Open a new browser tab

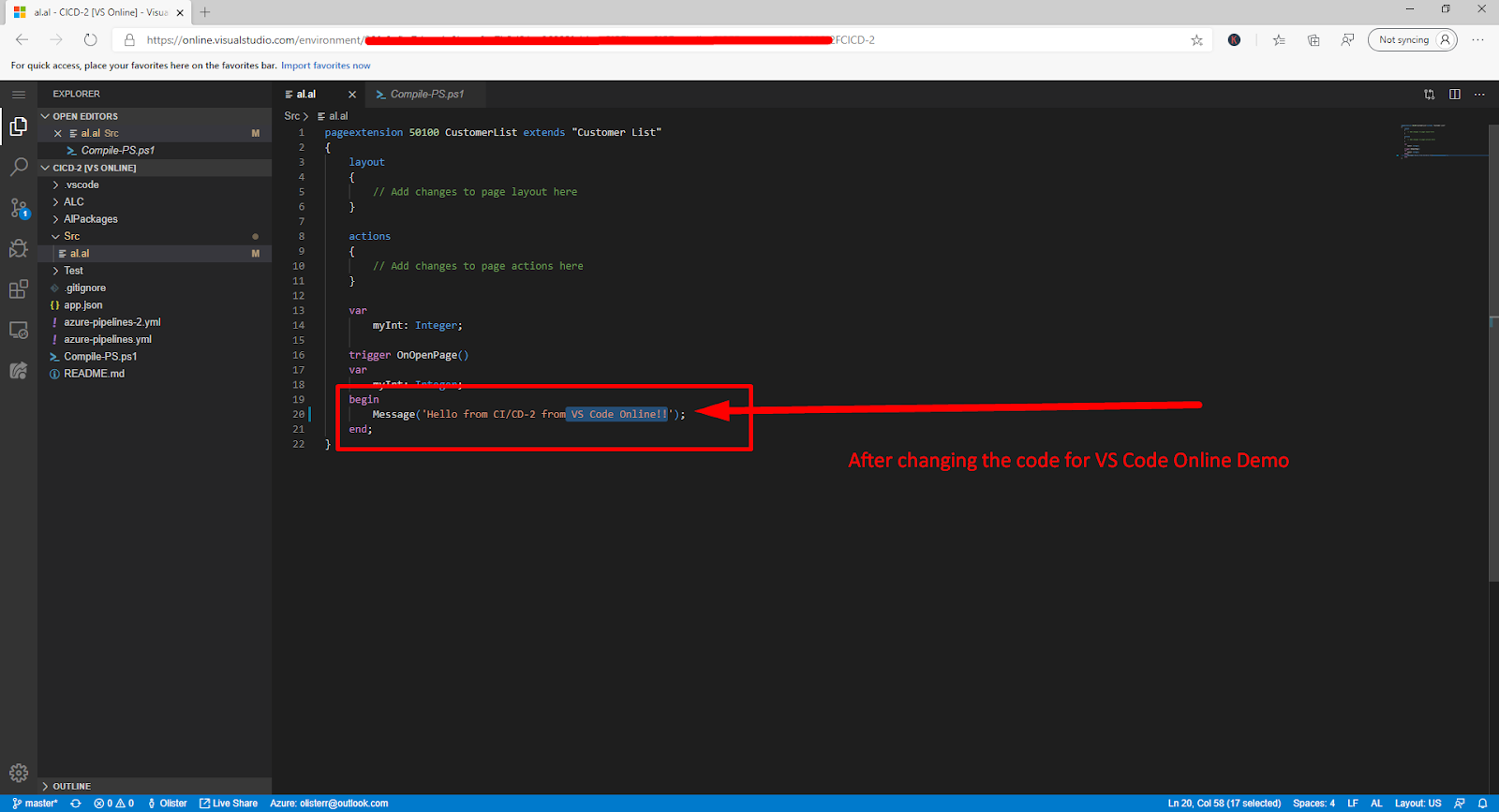(204, 12)
